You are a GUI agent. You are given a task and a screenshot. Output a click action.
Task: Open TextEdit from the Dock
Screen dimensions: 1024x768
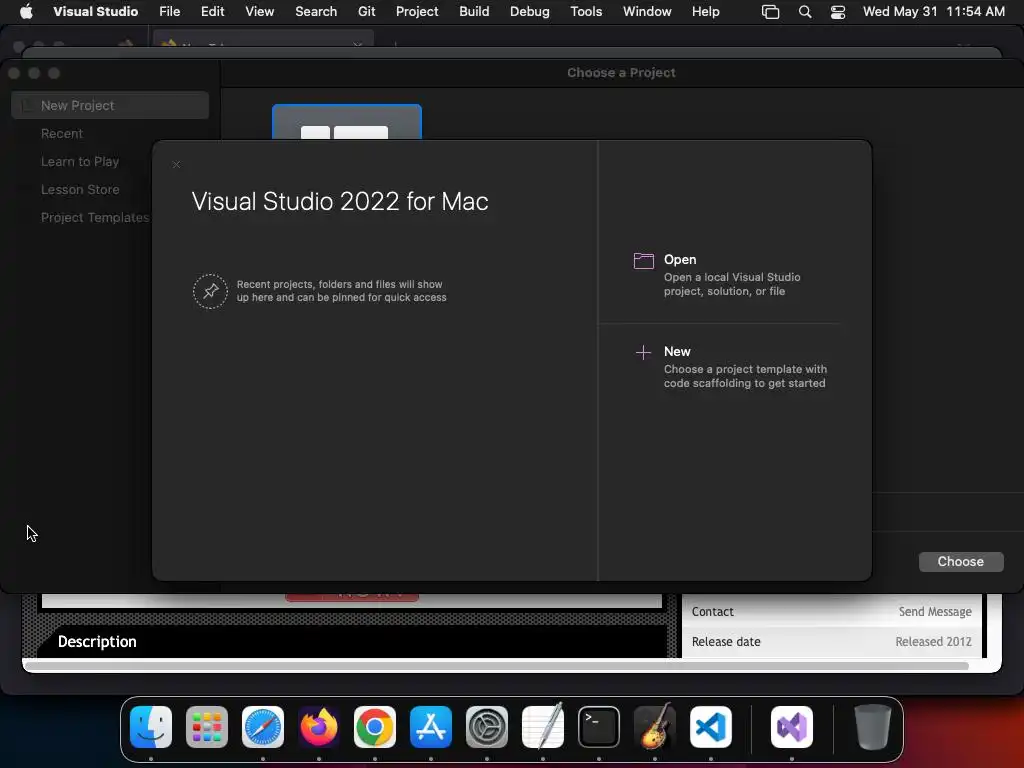(x=543, y=727)
